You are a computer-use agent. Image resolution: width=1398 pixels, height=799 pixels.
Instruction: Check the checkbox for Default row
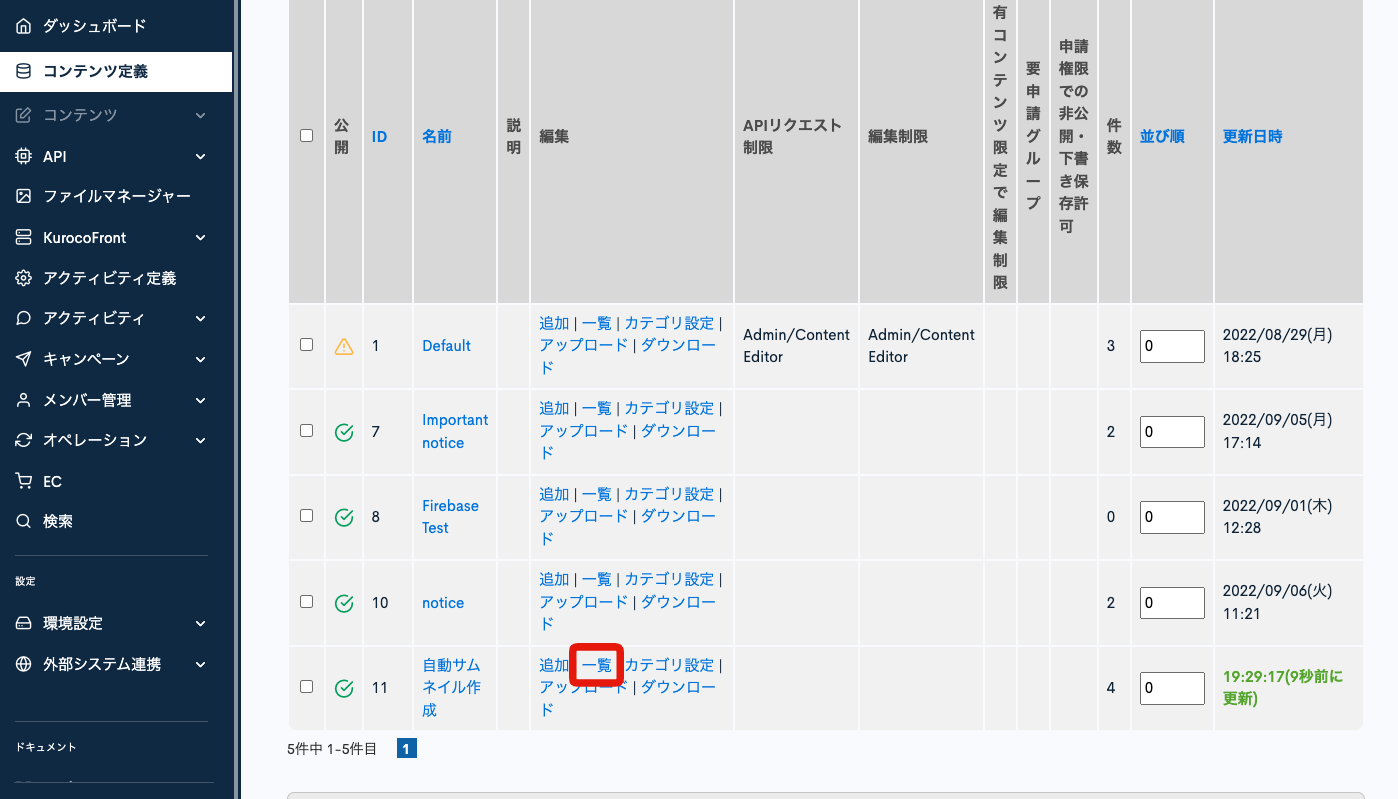pos(307,344)
